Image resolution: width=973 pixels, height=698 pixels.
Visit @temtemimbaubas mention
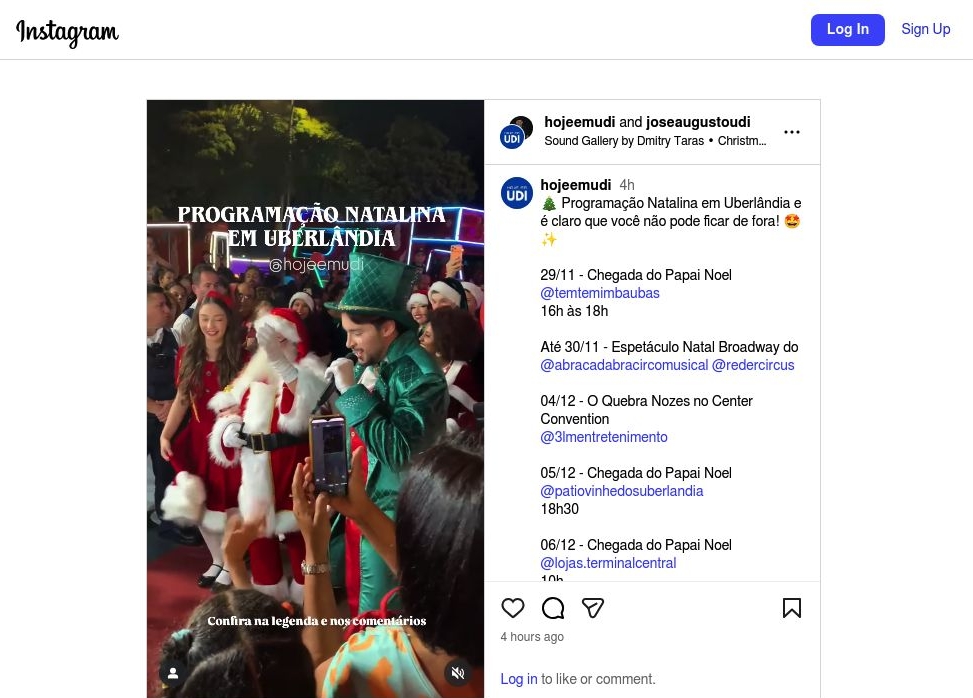tap(600, 293)
